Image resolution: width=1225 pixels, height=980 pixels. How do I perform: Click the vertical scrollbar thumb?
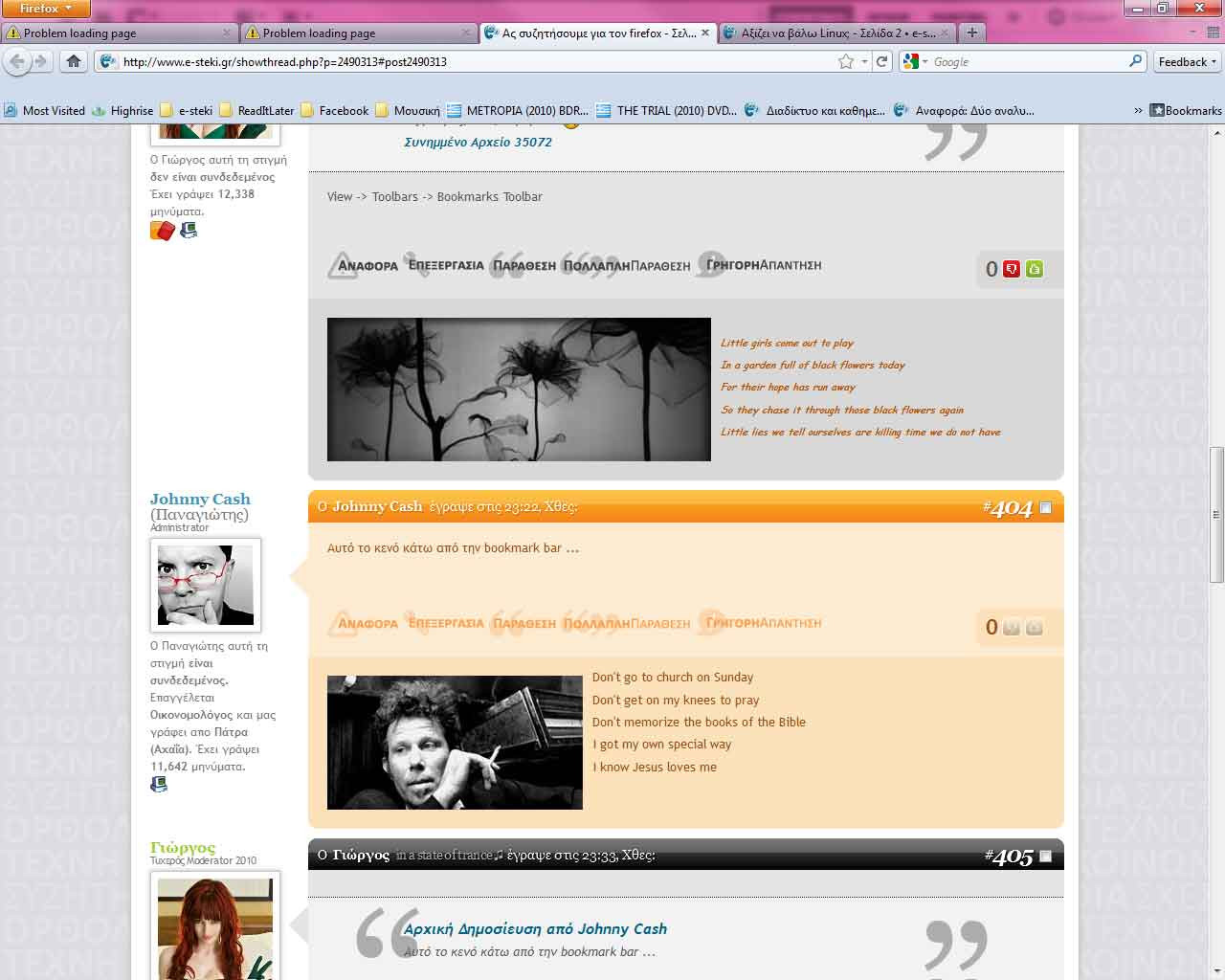click(x=1216, y=514)
